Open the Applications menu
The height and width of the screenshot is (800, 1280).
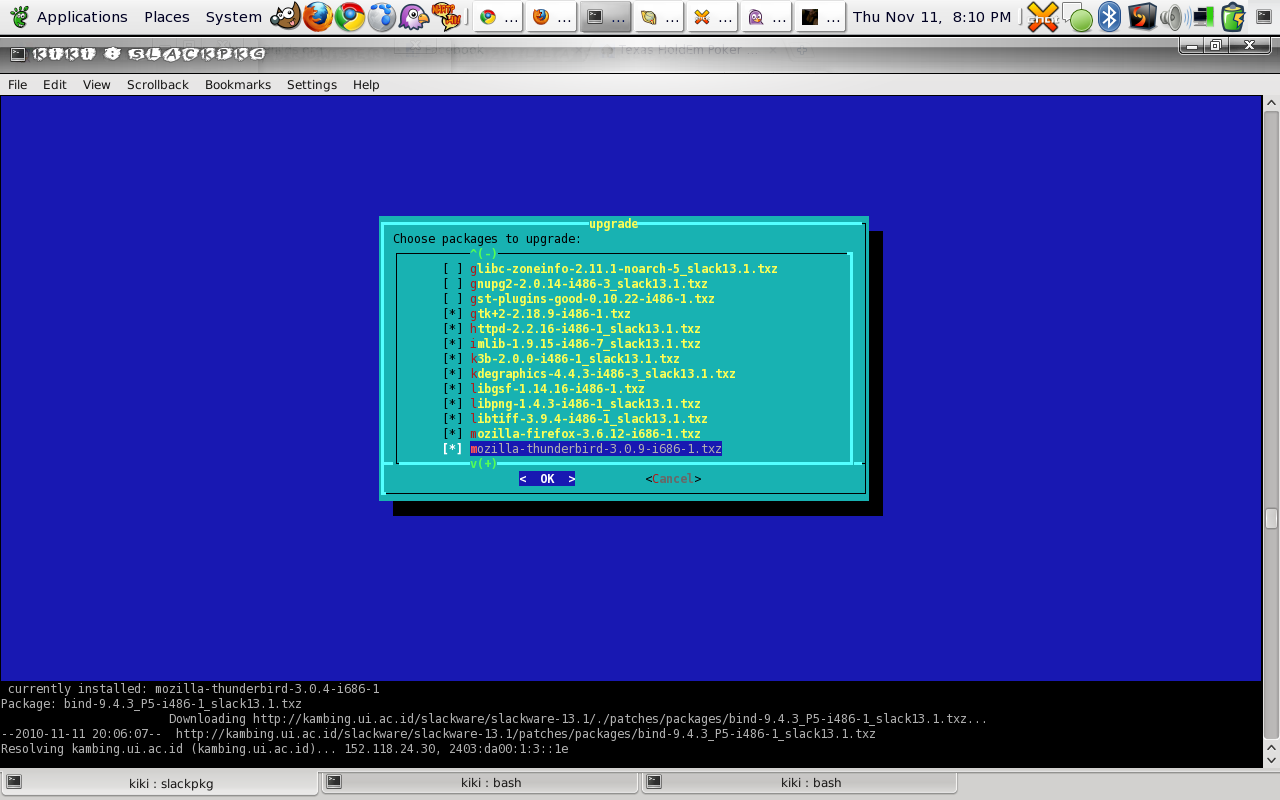pyautogui.click(x=82, y=17)
